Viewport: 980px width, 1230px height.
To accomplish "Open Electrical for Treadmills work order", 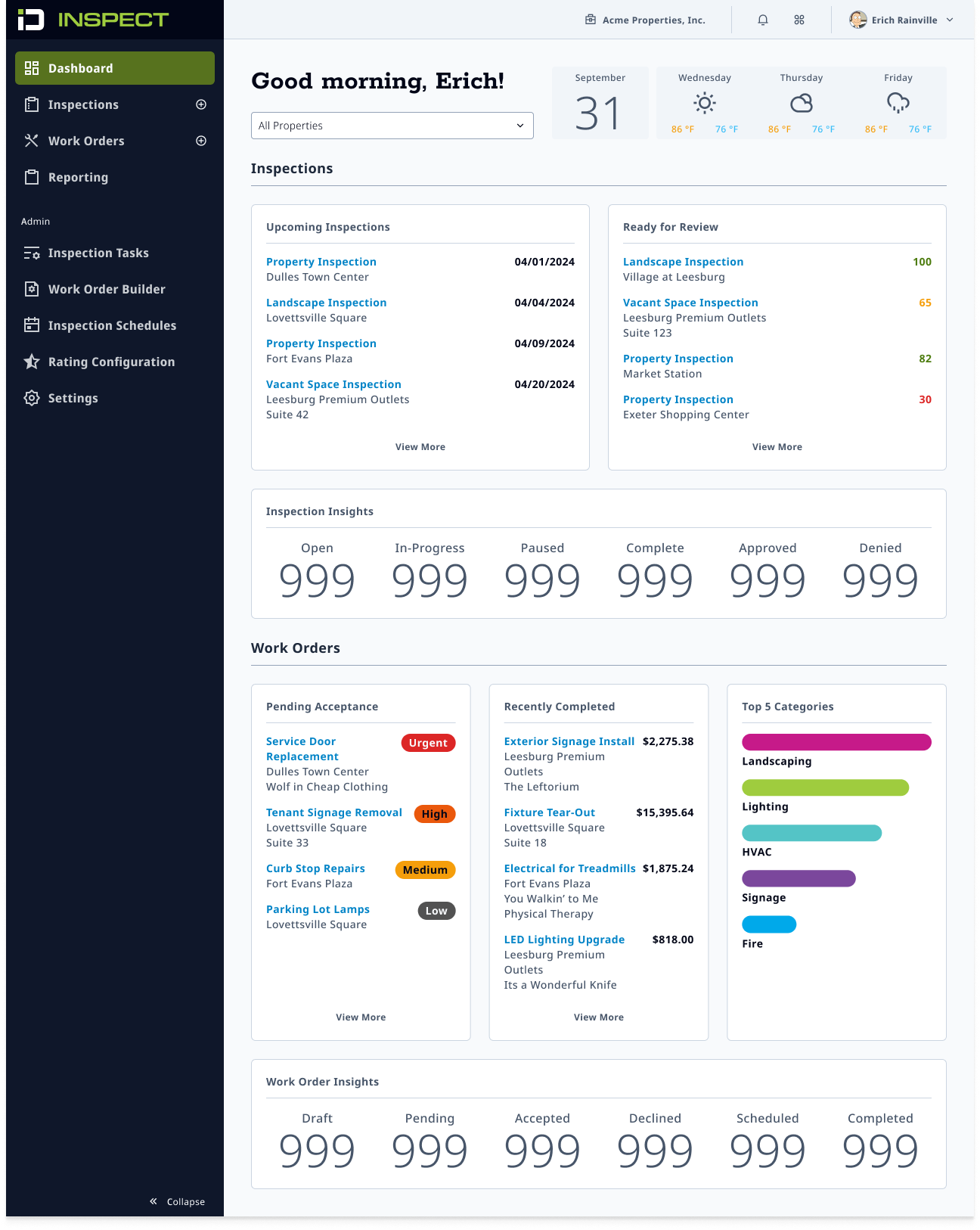I will click(x=570, y=868).
